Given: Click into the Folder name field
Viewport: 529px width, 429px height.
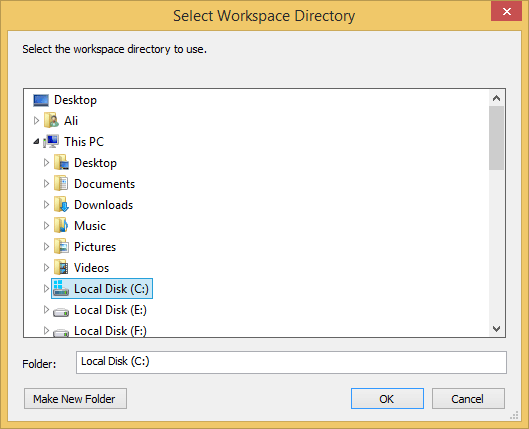Looking at the screenshot, I should 291,362.
